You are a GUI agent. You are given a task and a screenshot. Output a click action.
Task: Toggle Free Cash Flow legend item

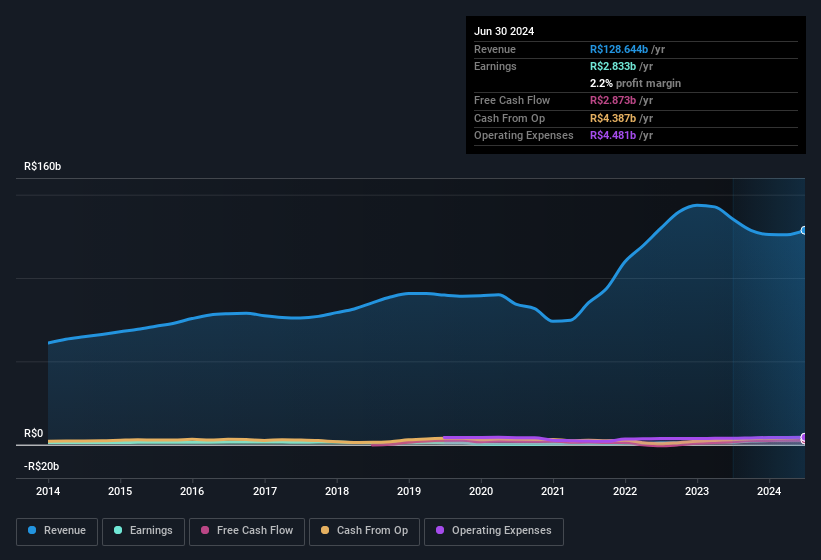click(x=247, y=531)
